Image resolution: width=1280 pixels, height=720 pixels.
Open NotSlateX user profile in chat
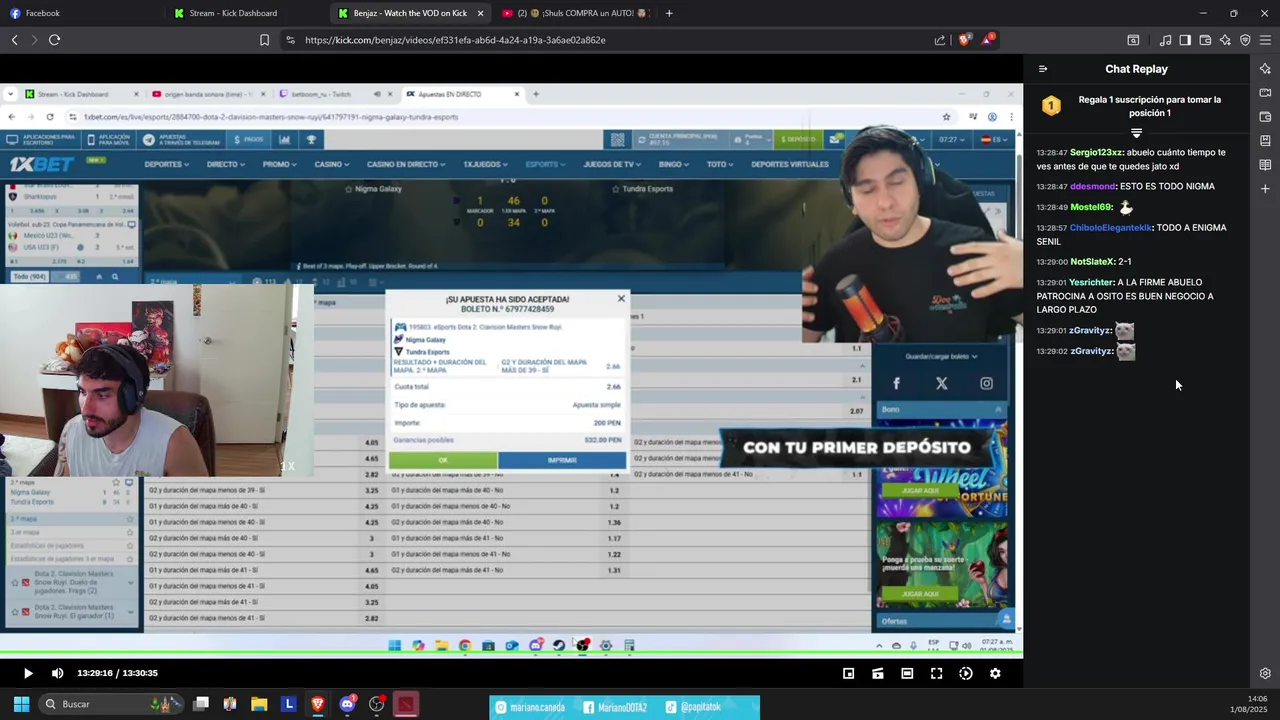click(1092, 262)
